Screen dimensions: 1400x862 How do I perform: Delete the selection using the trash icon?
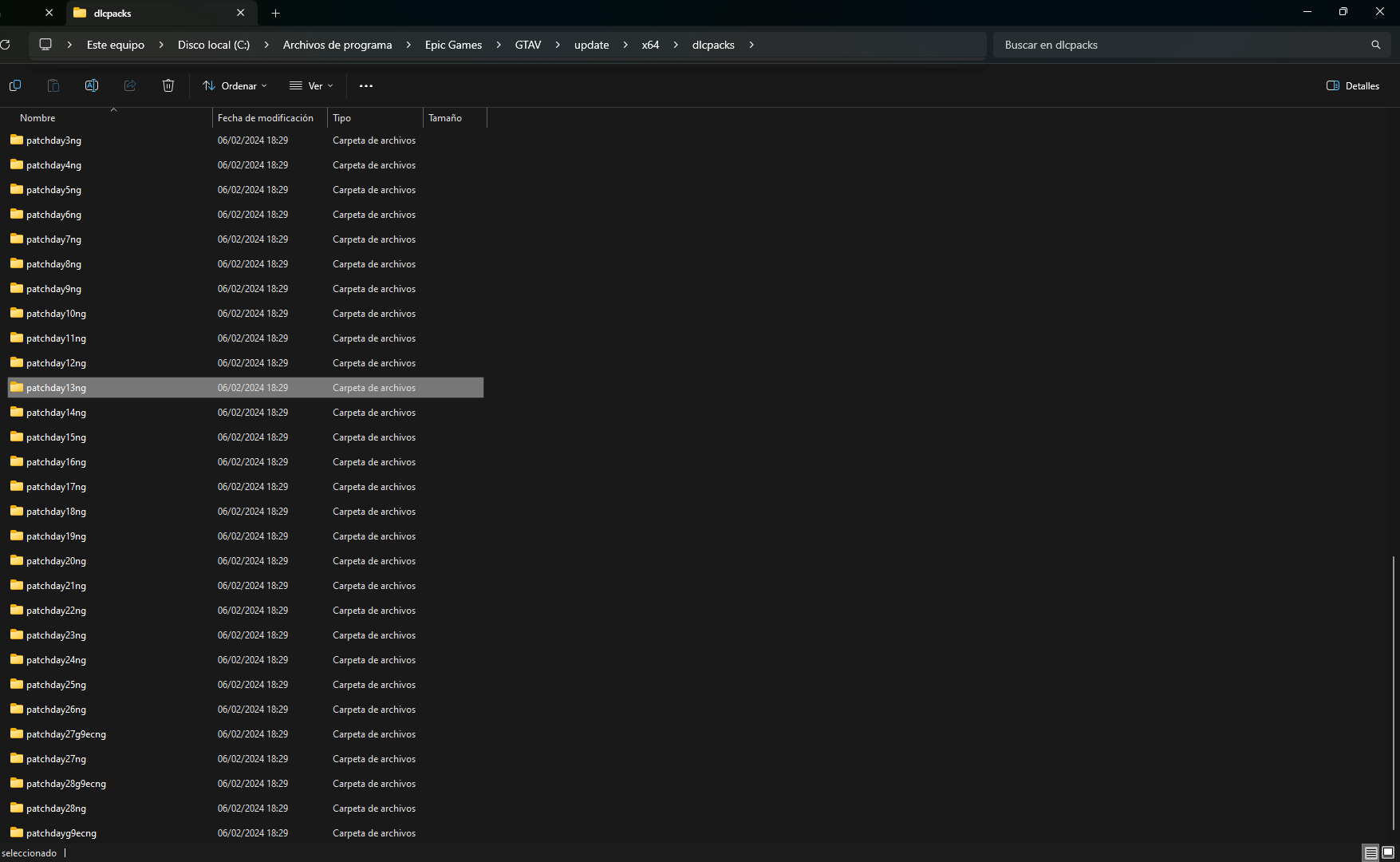(x=168, y=85)
